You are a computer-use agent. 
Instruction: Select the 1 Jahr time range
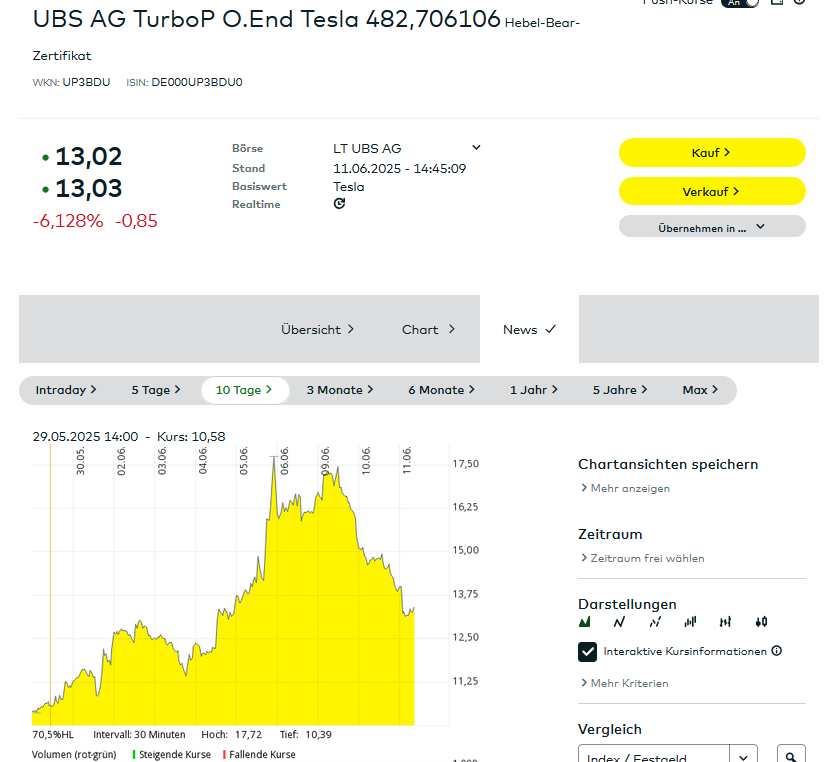(533, 390)
